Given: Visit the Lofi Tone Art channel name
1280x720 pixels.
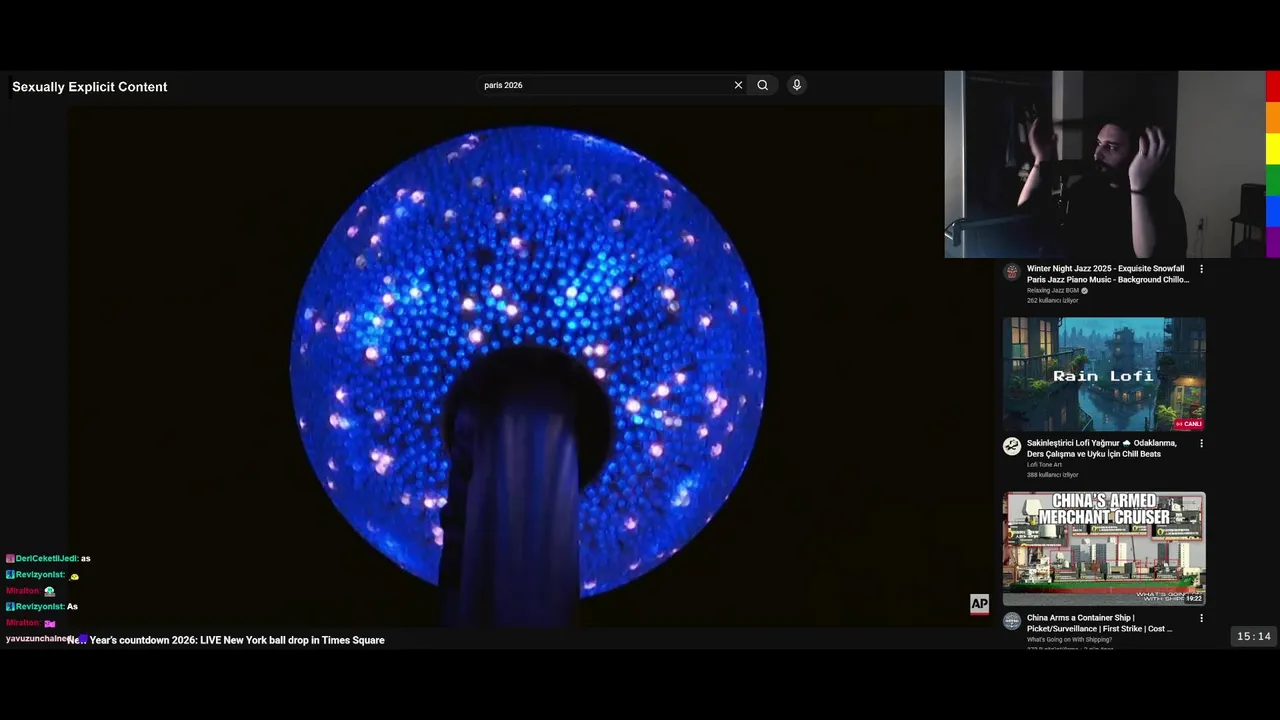Looking at the screenshot, I should (x=1044, y=465).
